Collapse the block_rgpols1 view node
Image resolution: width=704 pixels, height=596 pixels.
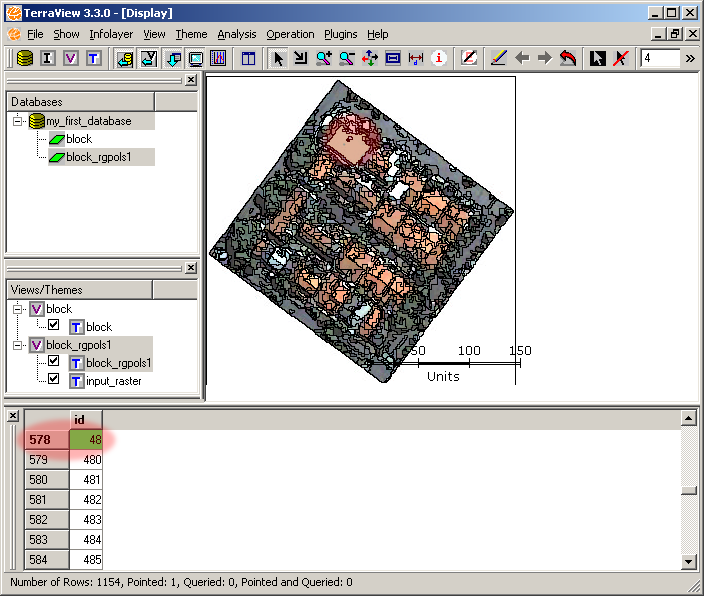[18, 345]
